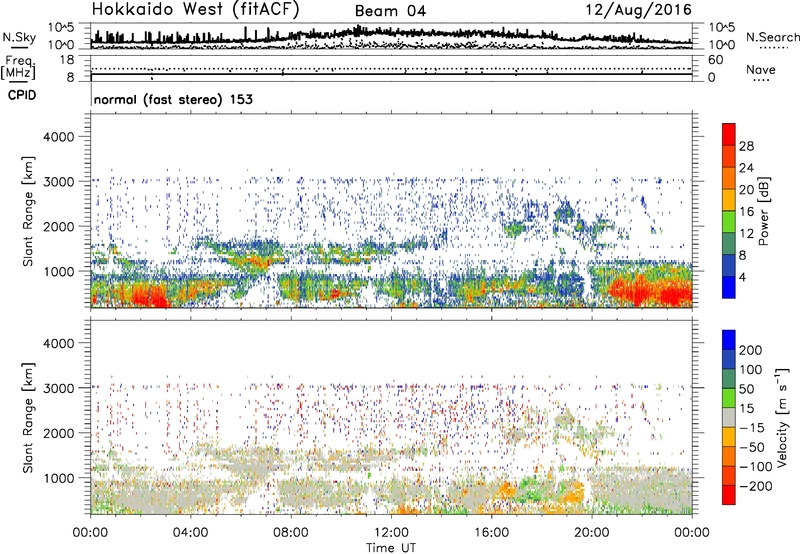Click the 'Slant Range [km]' label of power panel

click(28, 211)
